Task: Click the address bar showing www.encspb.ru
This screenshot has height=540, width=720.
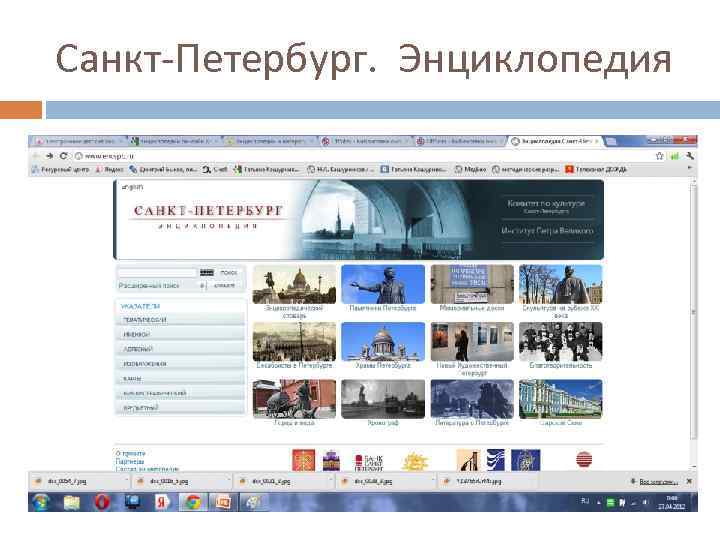Action: (x=363, y=156)
